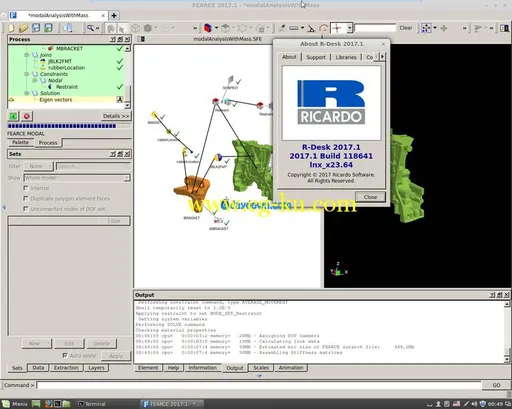
Task: Select the zoom magnifier tool
Action: tap(90, 28)
